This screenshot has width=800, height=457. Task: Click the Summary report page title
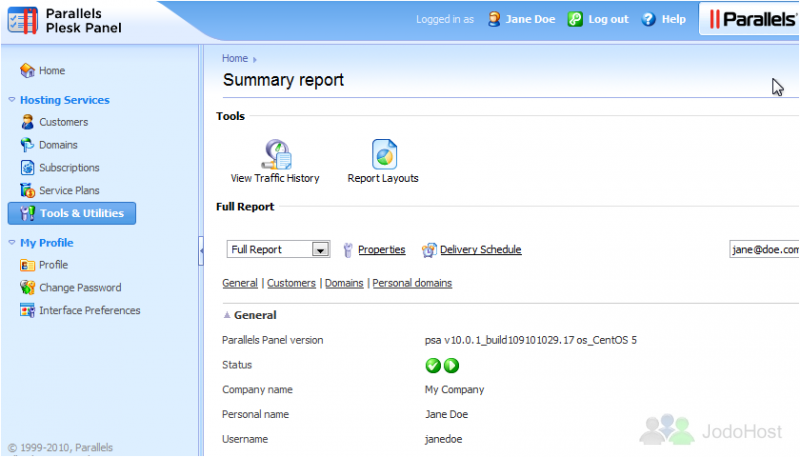click(x=283, y=80)
